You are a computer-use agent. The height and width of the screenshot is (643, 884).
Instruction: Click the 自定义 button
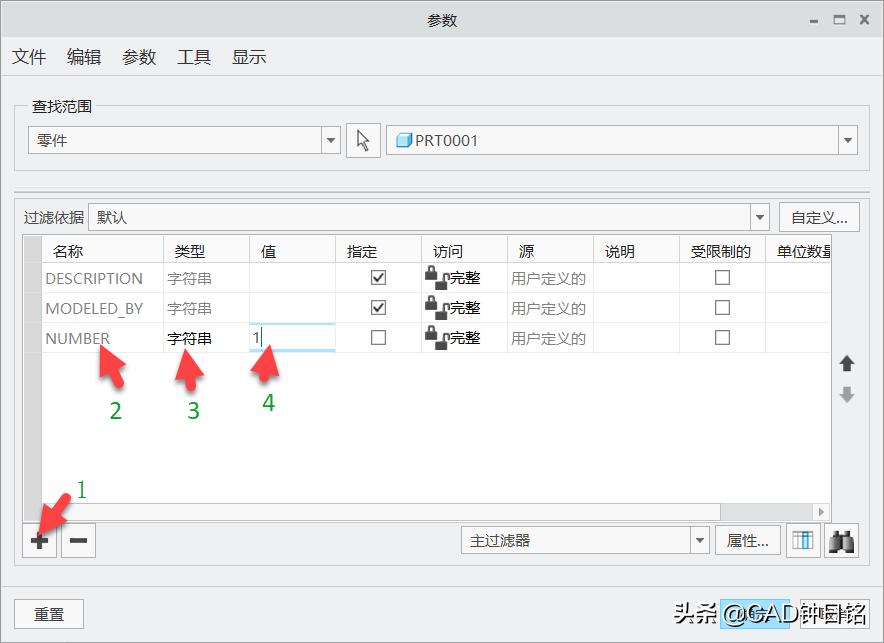tap(820, 216)
